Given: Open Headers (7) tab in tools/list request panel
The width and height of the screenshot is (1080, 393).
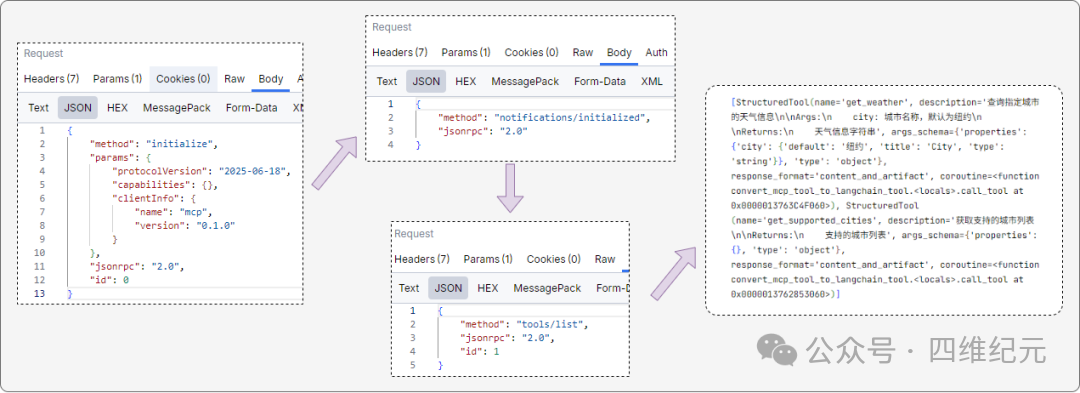Looking at the screenshot, I should pos(422,259).
